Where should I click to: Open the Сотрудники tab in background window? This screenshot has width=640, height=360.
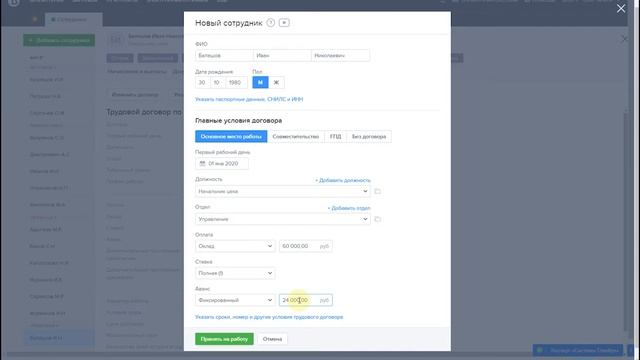73,20
